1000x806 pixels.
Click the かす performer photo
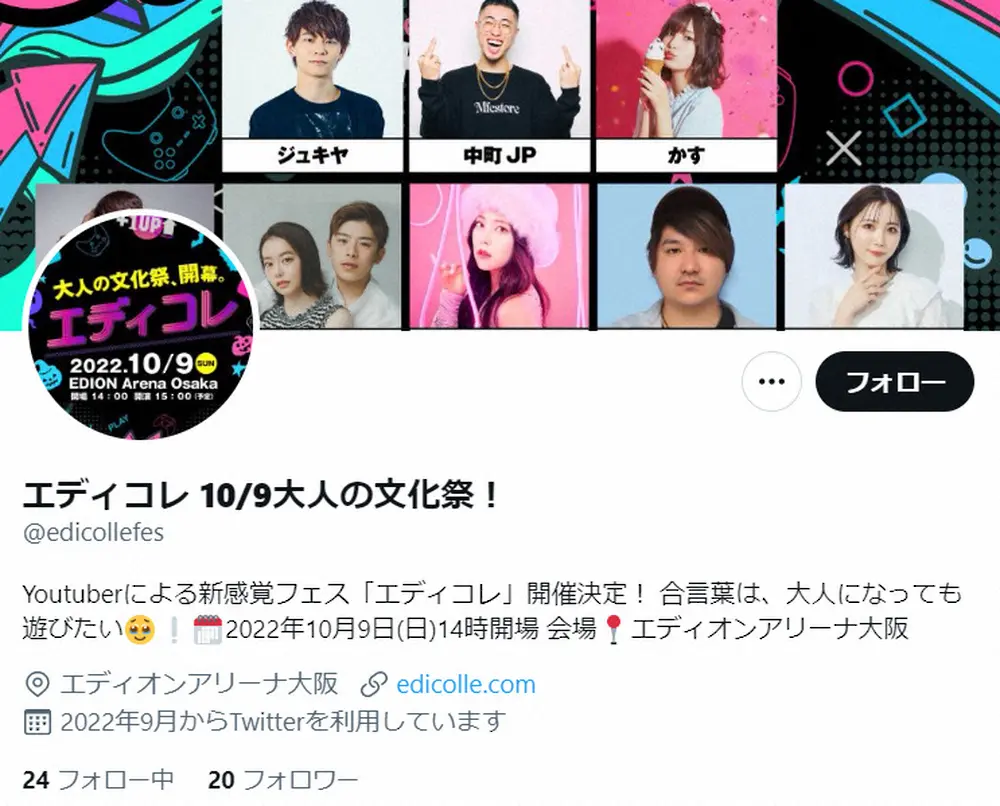point(686,69)
